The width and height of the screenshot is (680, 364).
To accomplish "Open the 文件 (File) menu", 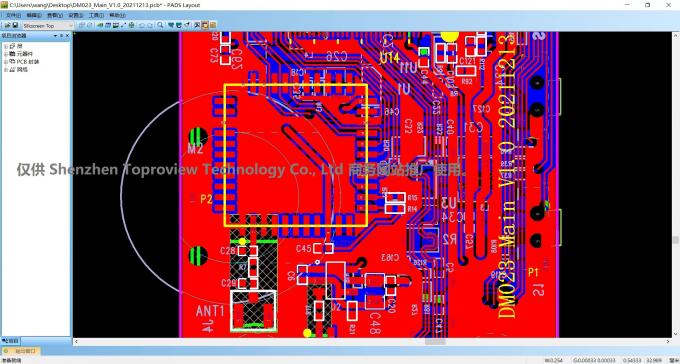I will coord(13,15).
